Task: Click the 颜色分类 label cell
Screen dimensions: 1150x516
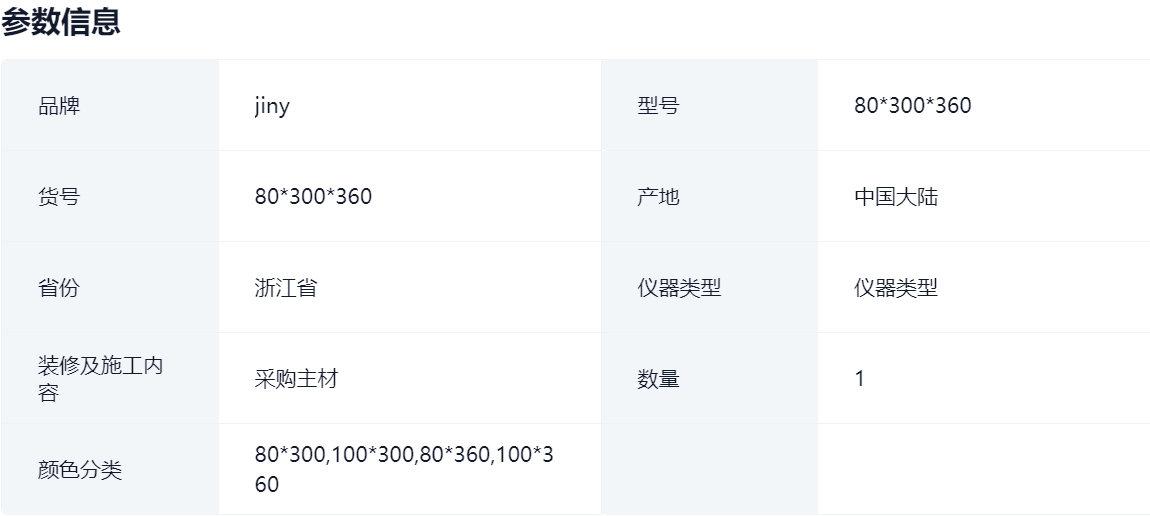Action: pos(80,470)
